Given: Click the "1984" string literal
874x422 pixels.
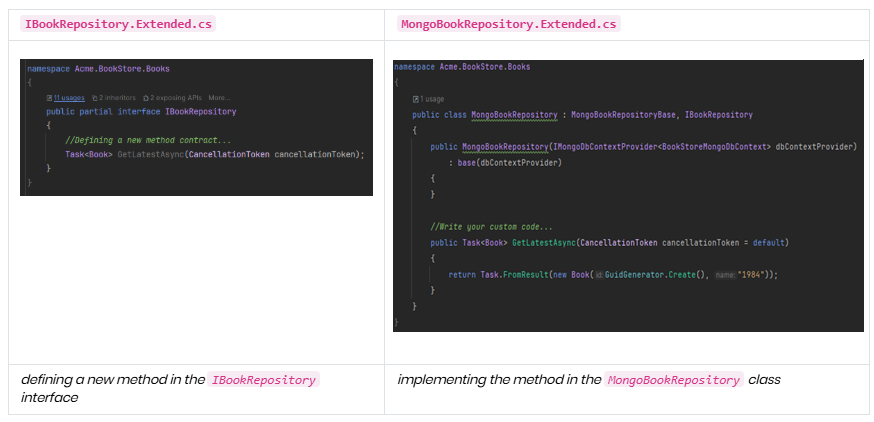Looking at the screenshot, I should pyautogui.click(x=752, y=274).
